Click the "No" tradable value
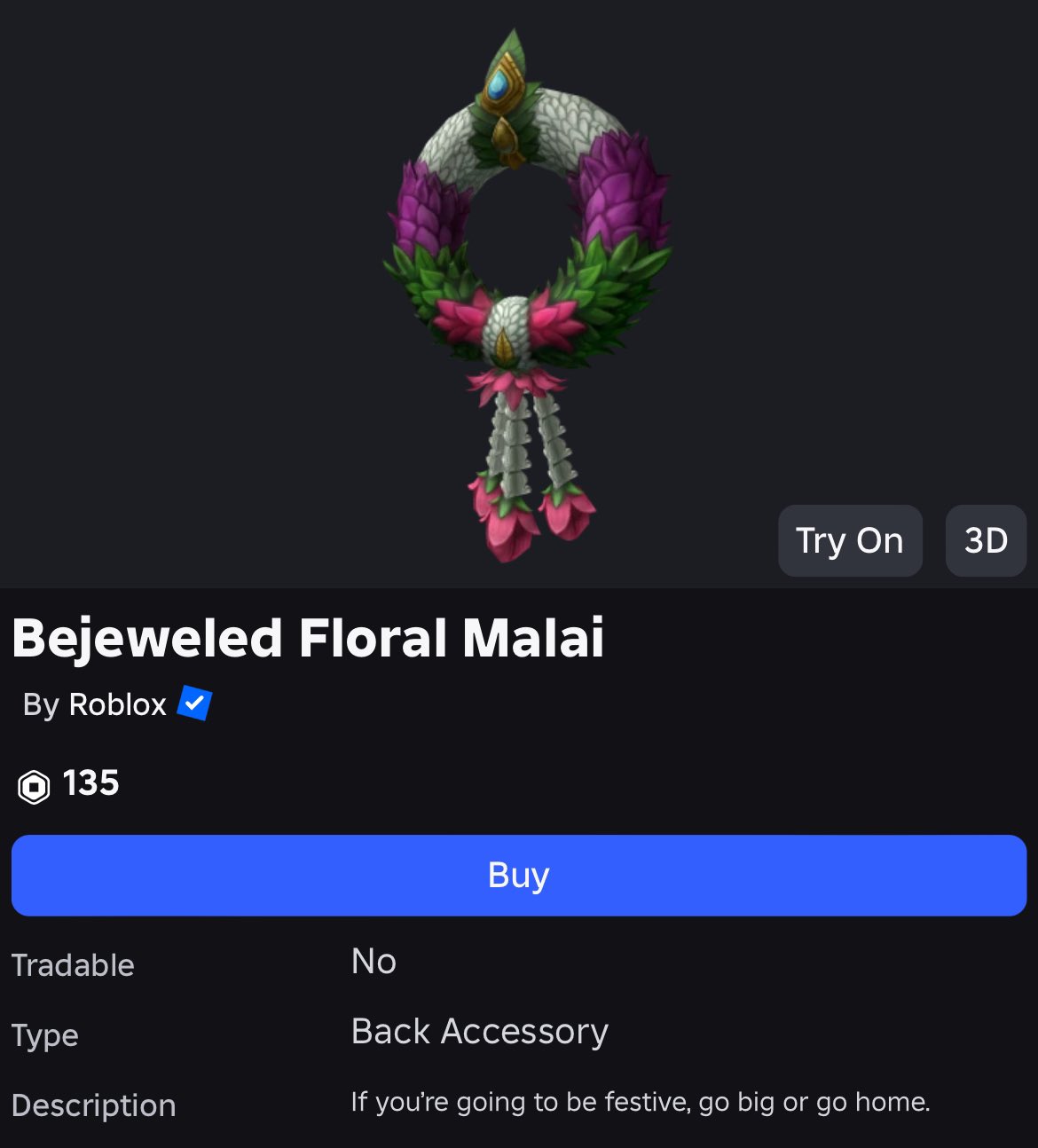The image size is (1038, 1148). click(x=374, y=962)
